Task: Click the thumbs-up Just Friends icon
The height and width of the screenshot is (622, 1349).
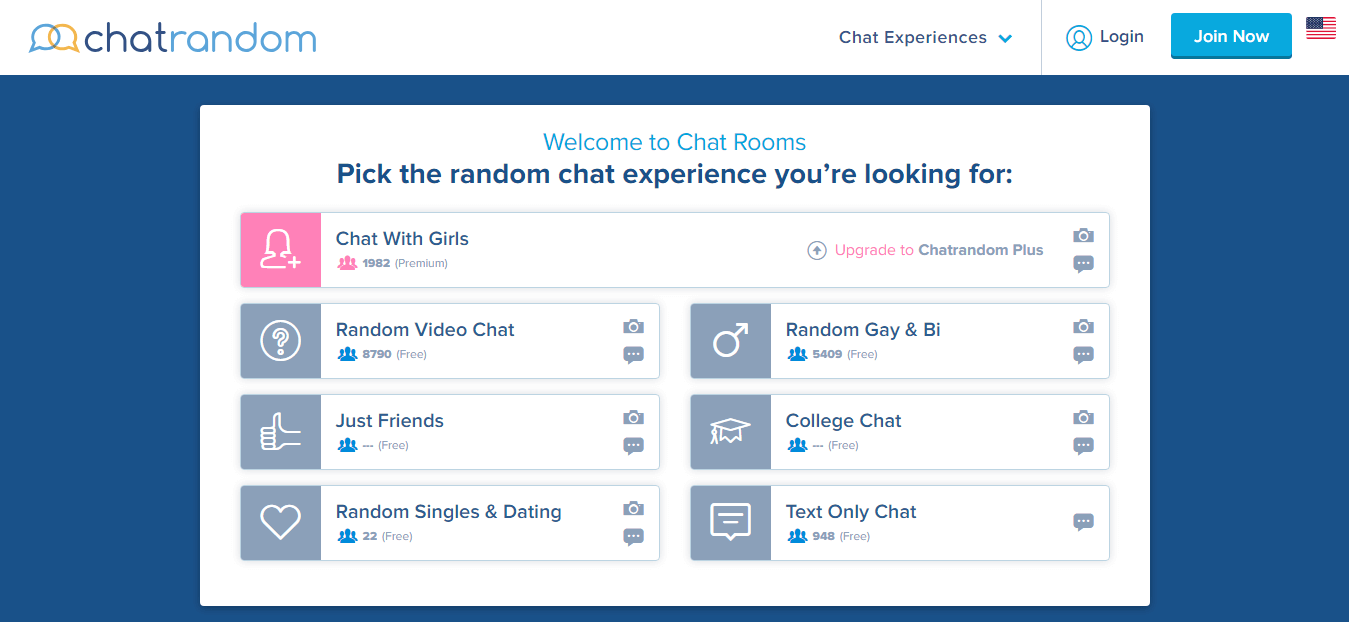Action: (280, 432)
